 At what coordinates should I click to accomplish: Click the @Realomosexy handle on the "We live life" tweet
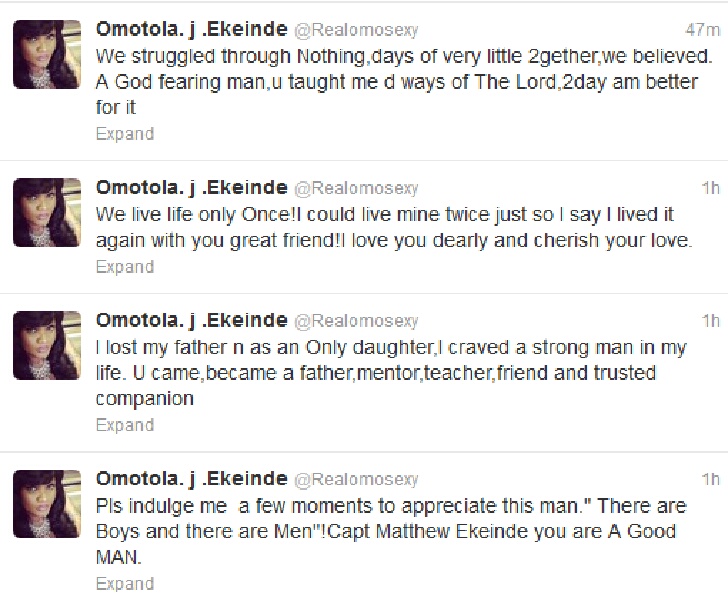pos(354,188)
